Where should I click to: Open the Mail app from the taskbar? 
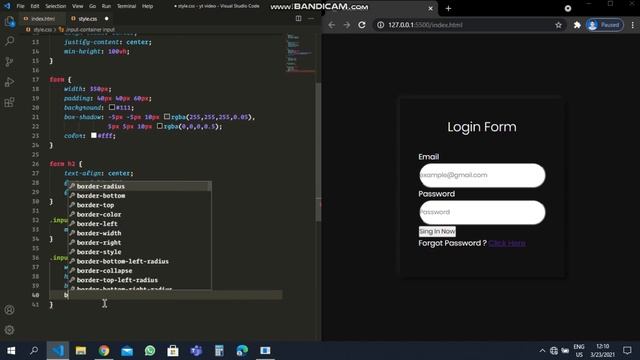click(x=127, y=351)
